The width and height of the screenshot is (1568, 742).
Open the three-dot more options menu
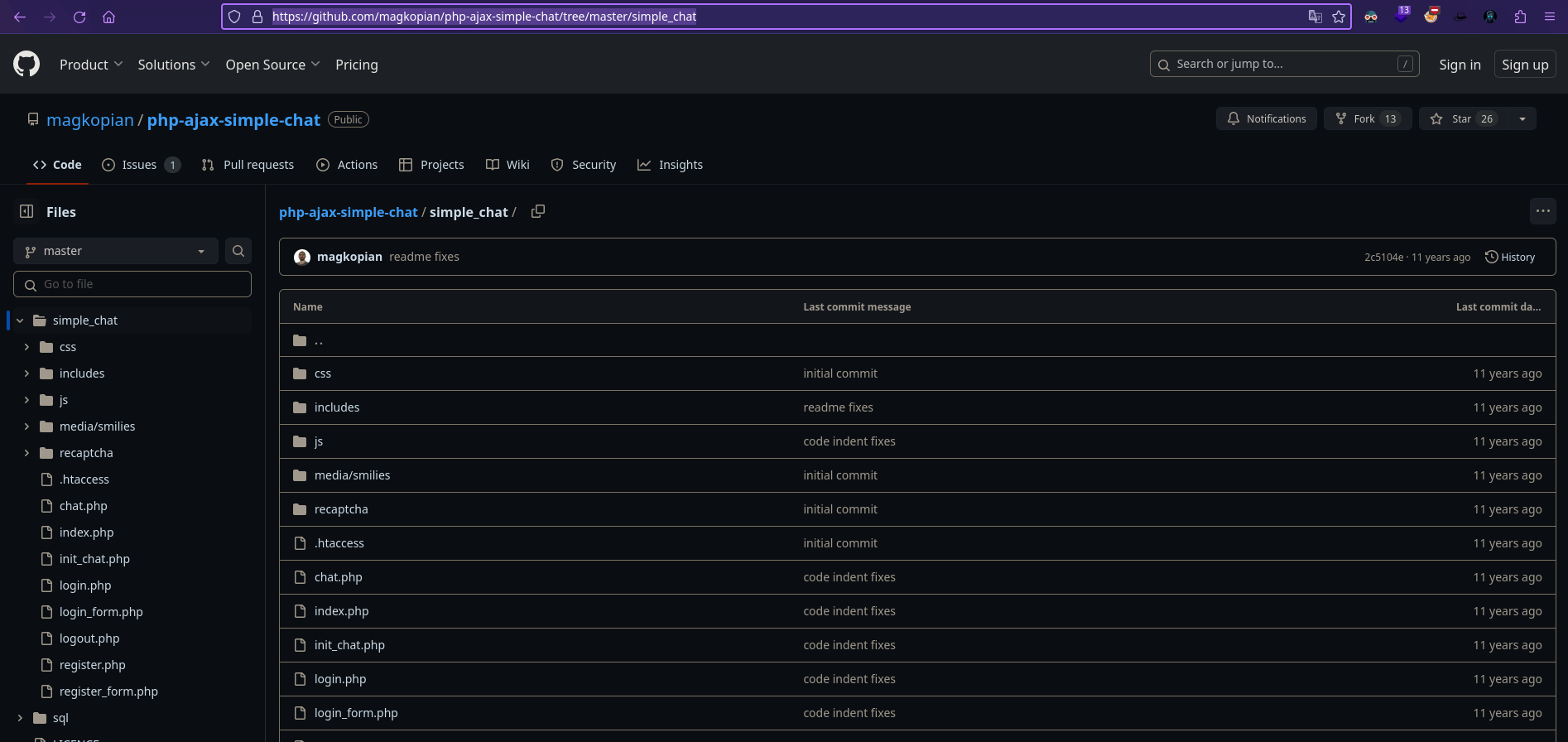(1542, 211)
